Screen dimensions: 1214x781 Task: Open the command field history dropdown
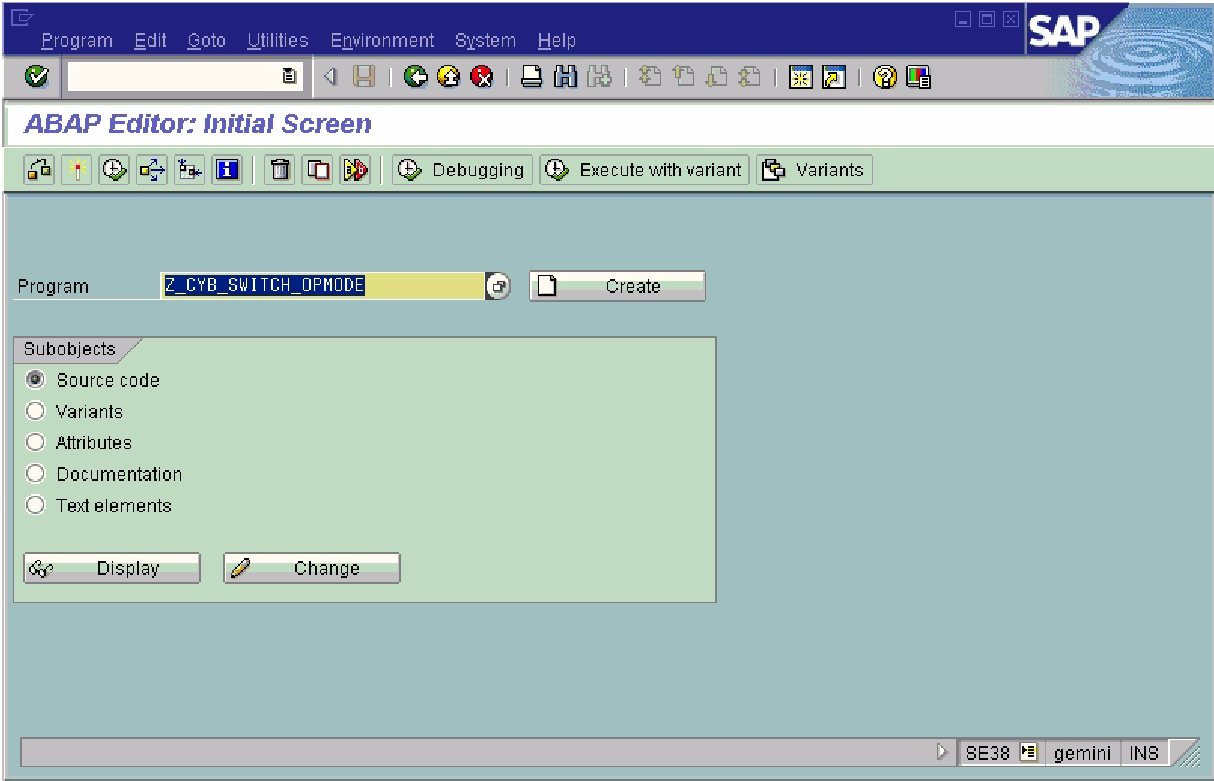click(289, 77)
